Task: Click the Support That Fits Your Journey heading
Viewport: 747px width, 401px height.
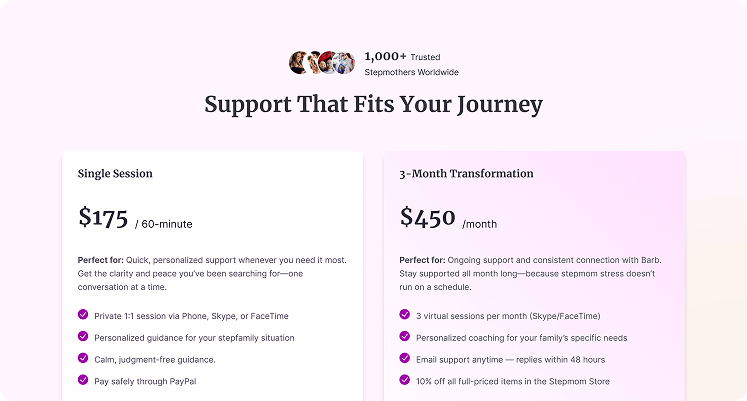Action: [373, 105]
